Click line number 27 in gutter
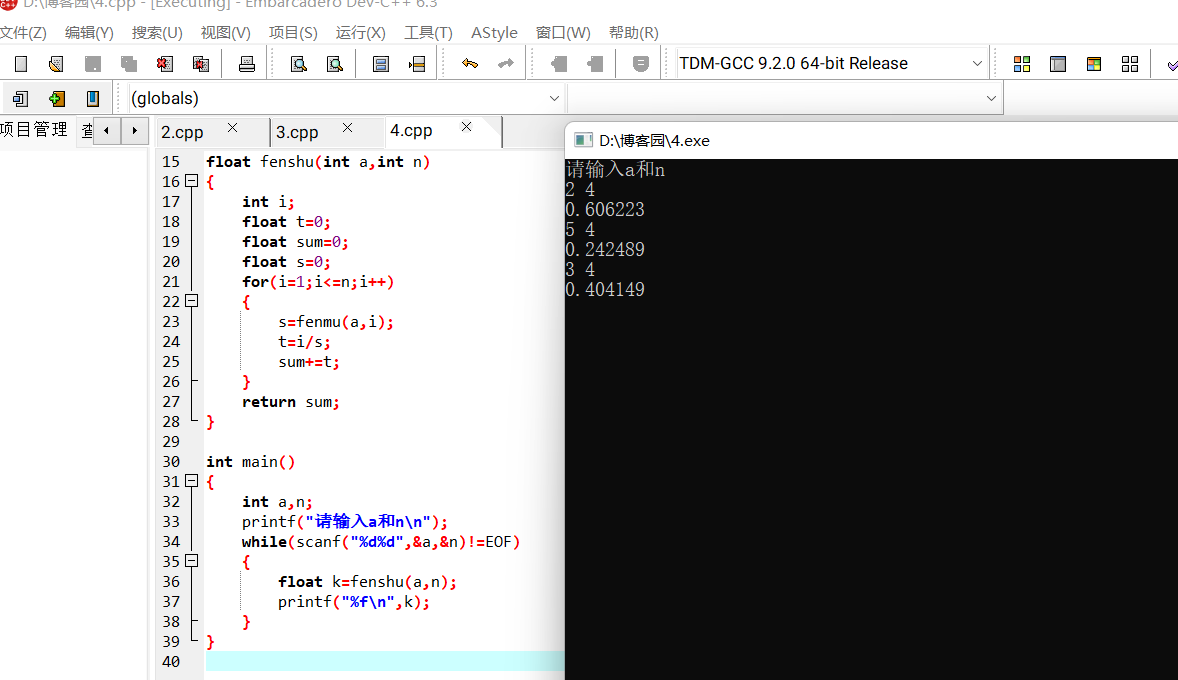 [171, 402]
